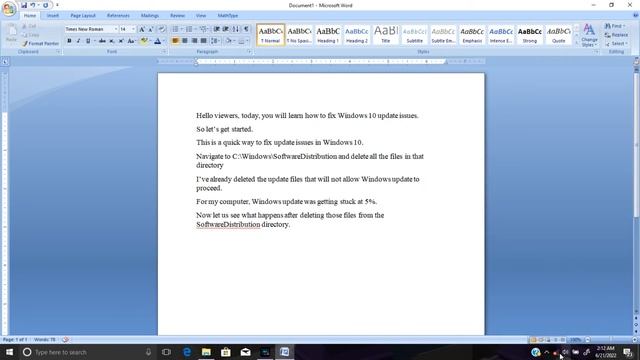Justify the paragraph text
640x360 pixels.
tap(204, 41)
